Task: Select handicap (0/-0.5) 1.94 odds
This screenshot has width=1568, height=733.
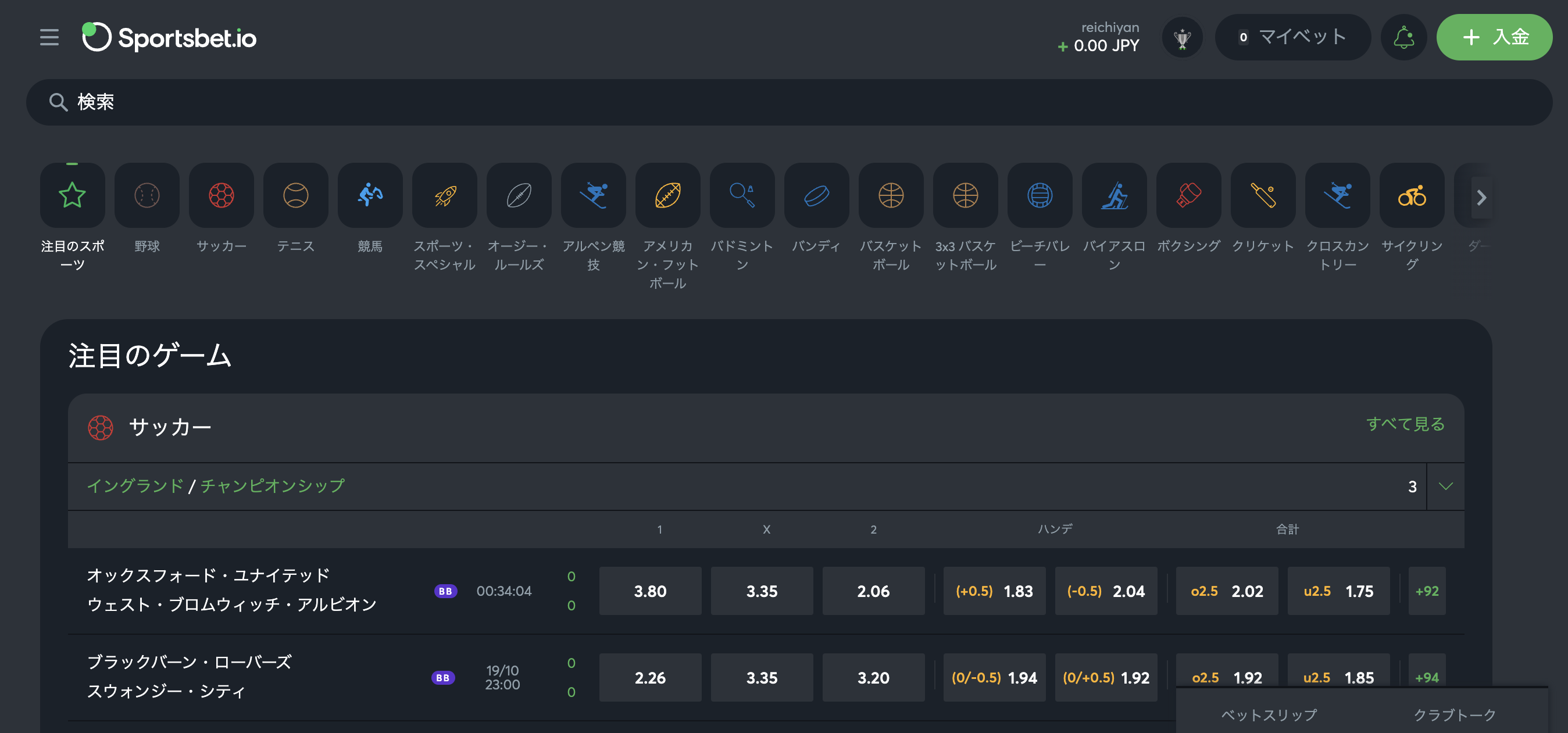Action: [994, 678]
